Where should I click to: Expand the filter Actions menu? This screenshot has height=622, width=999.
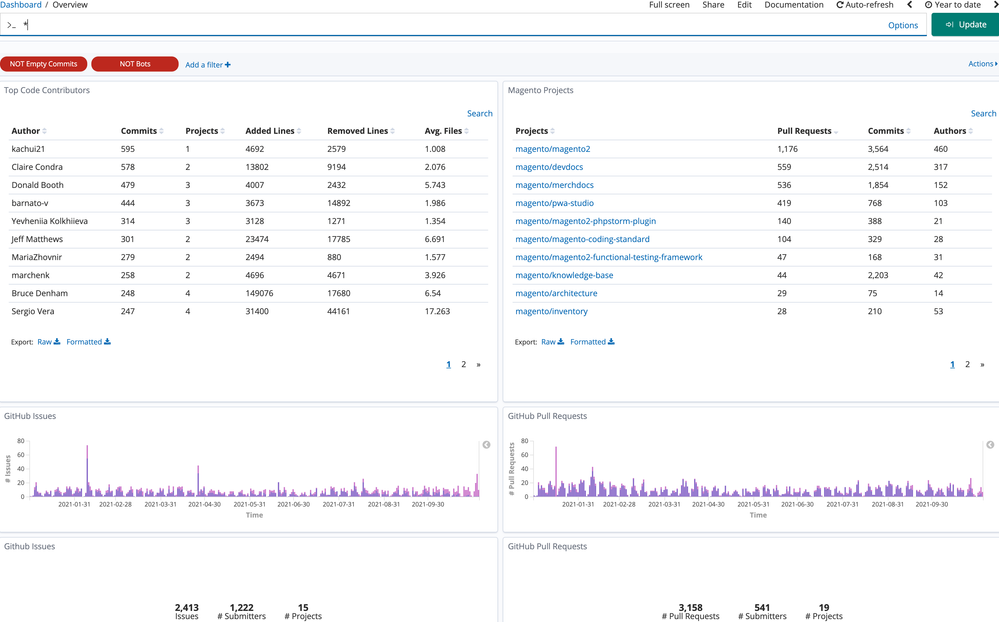(982, 64)
